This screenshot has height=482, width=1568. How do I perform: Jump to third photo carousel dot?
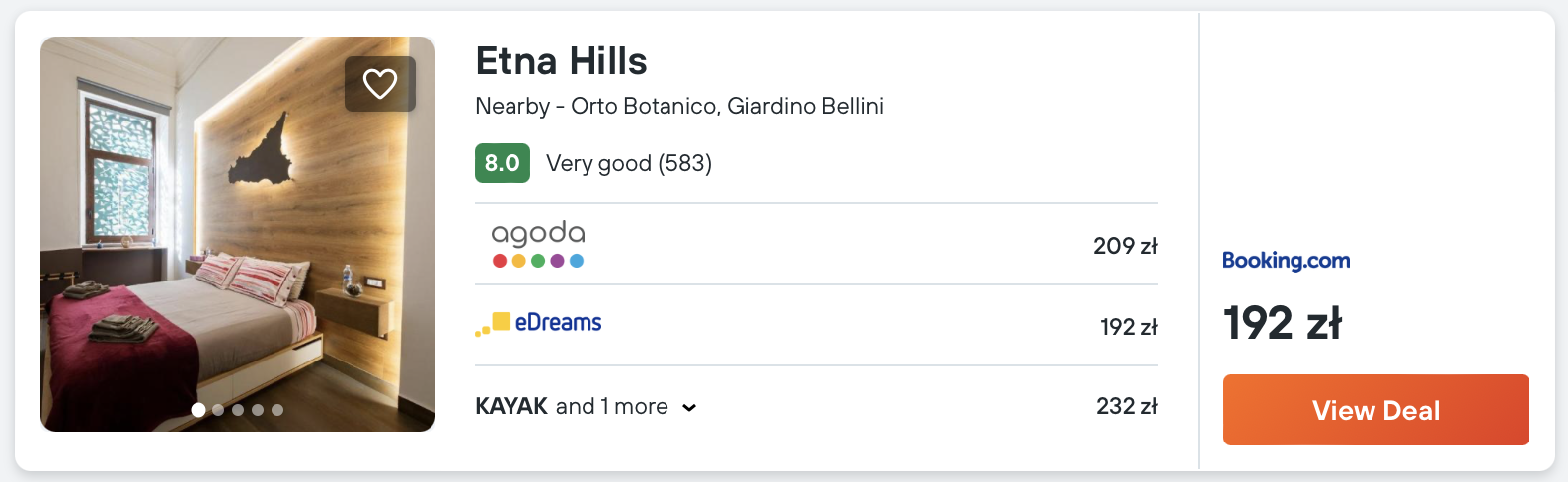(238, 410)
